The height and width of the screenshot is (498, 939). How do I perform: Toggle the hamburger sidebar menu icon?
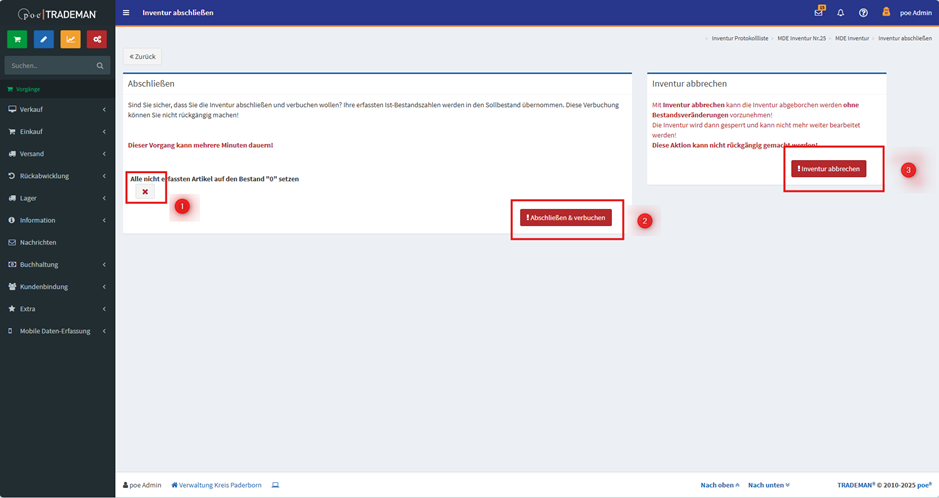(126, 13)
